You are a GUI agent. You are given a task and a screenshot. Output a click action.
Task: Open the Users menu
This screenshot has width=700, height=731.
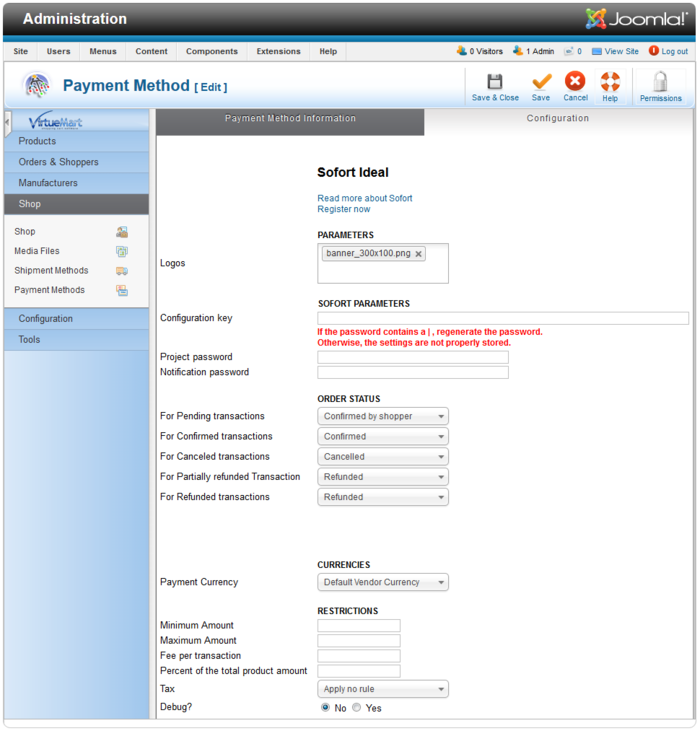pos(58,51)
